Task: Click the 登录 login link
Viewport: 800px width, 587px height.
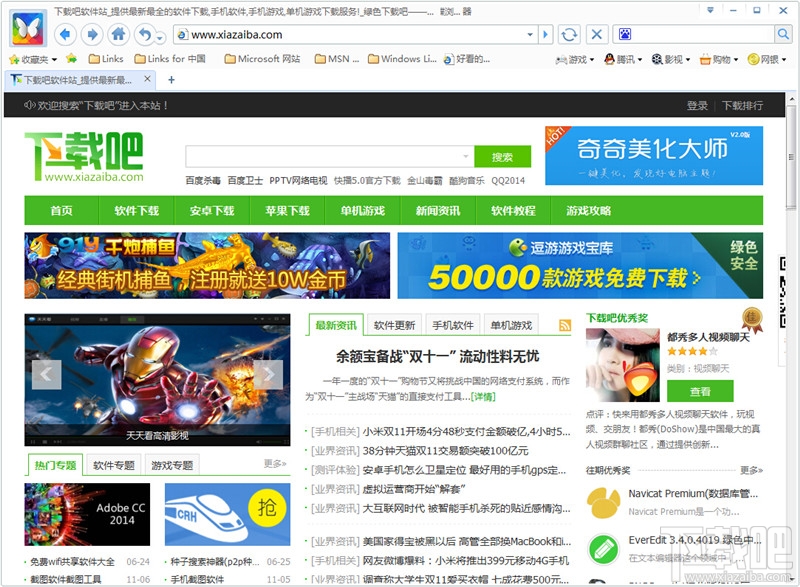Action: [697, 106]
